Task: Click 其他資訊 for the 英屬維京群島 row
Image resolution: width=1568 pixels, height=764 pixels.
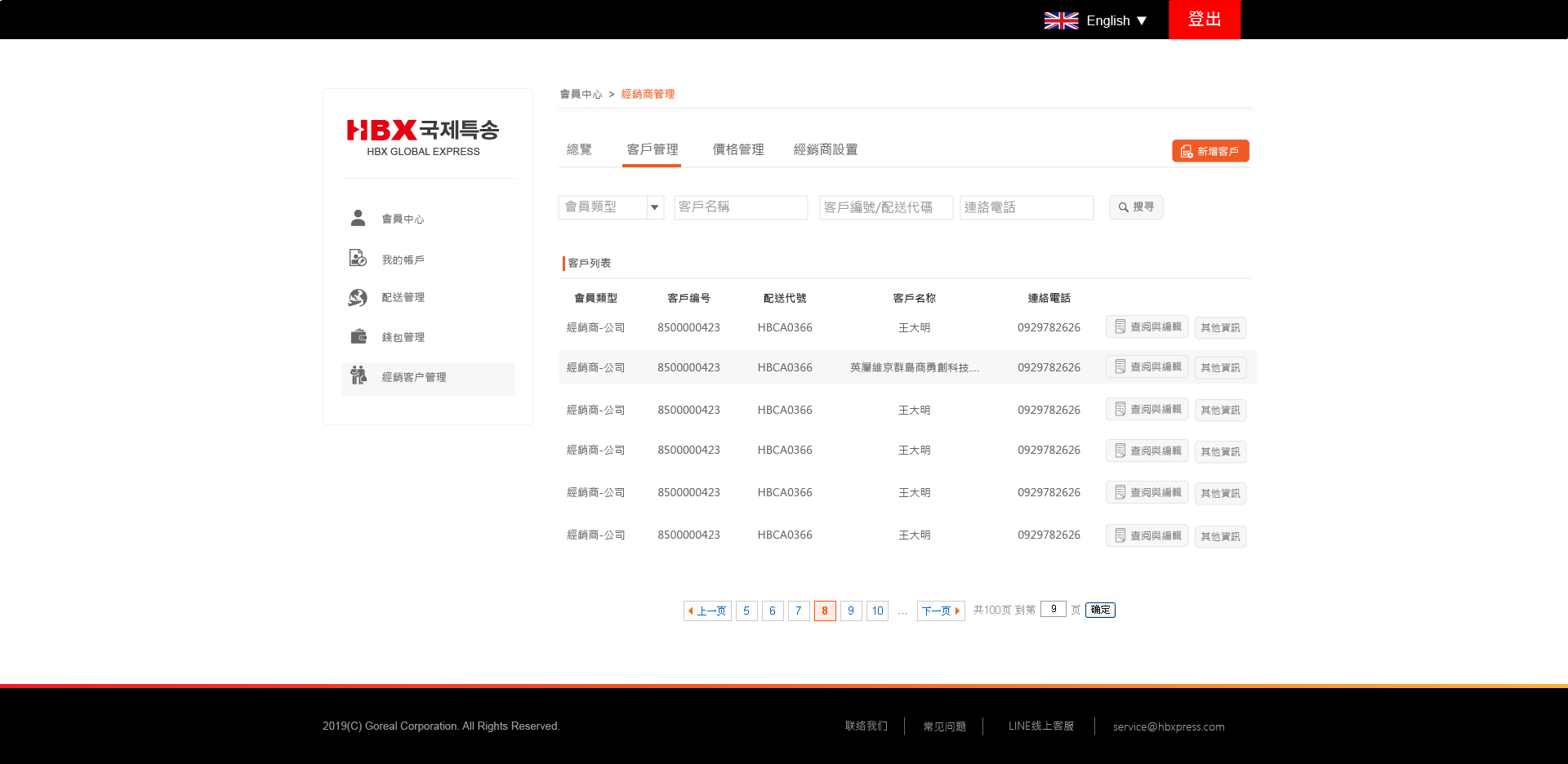Action: tap(1220, 368)
